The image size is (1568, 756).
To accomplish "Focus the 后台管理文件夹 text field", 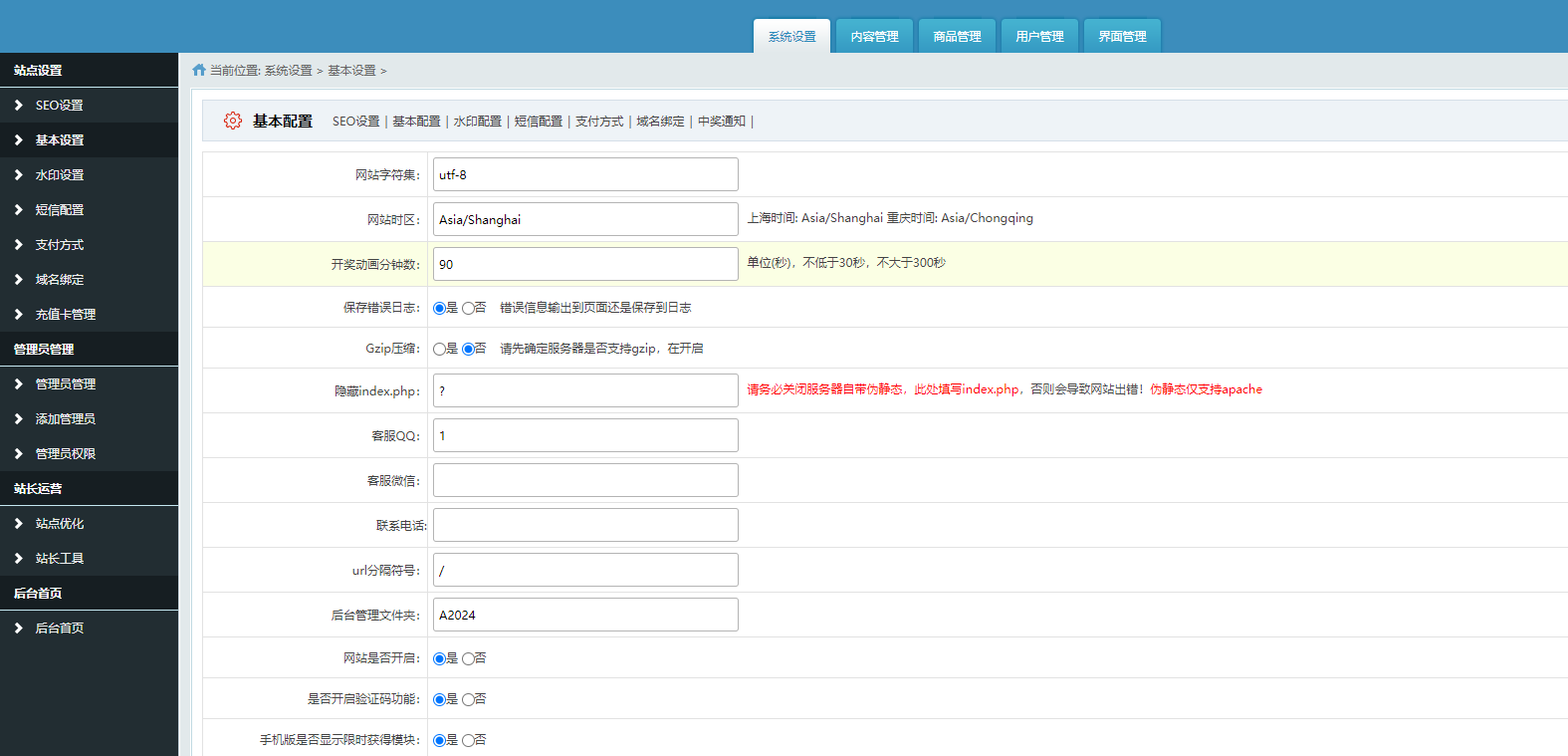I will click(585, 615).
